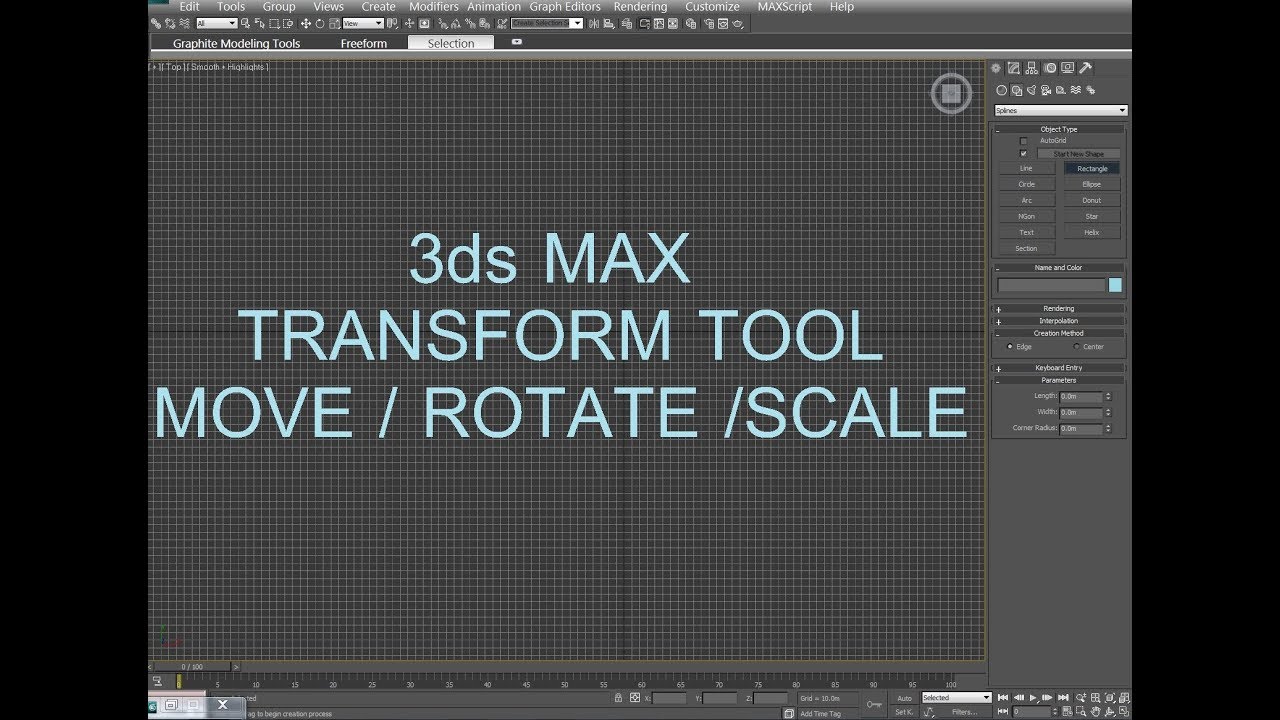Image resolution: width=1280 pixels, height=720 pixels.
Task: Select the Space Warps category icon
Action: [1076, 90]
